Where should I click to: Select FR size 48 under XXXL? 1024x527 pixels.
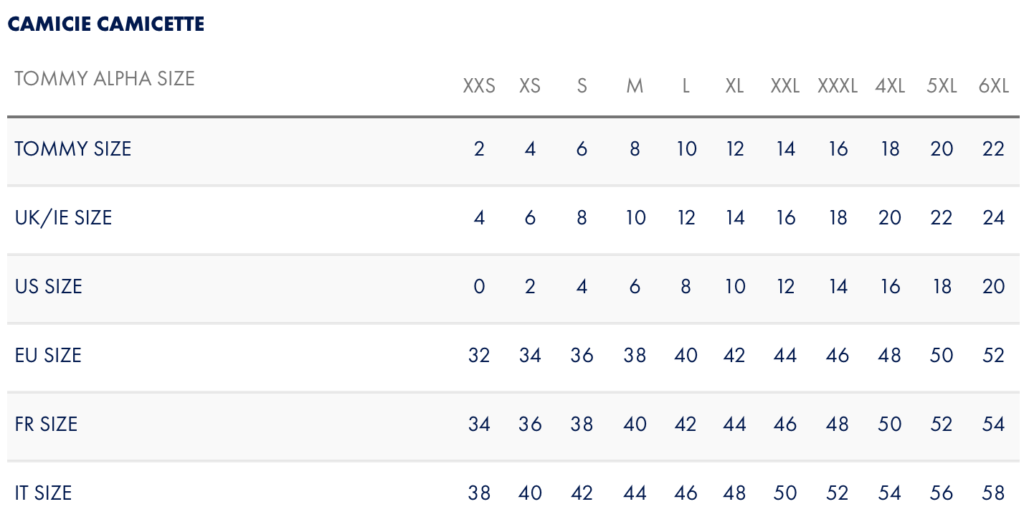[x=837, y=424]
